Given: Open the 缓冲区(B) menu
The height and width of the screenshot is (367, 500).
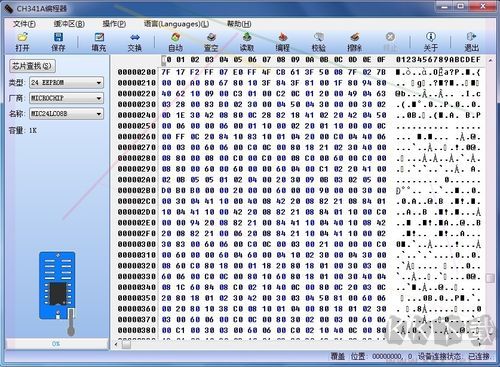Looking at the screenshot, I should (x=69, y=24).
